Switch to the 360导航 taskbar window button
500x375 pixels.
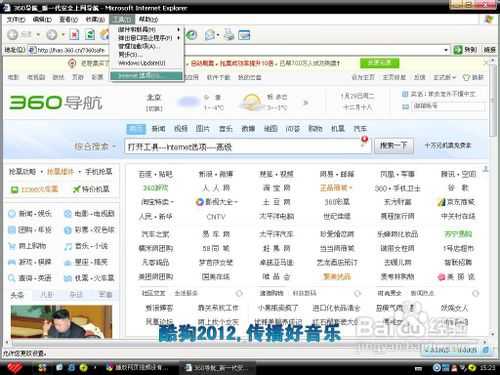click(217, 368)
